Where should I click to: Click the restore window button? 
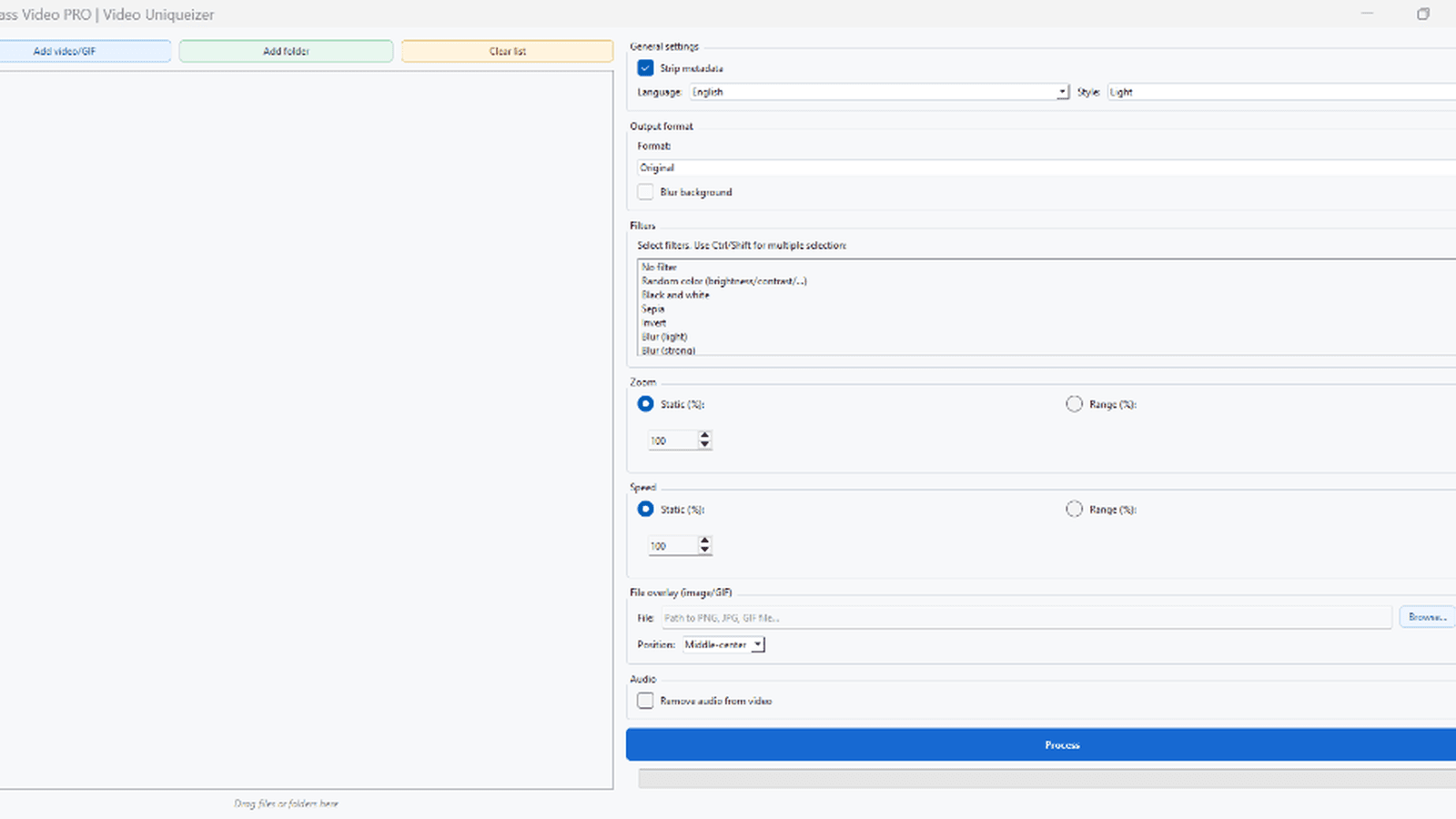[x=1423, y=14]
